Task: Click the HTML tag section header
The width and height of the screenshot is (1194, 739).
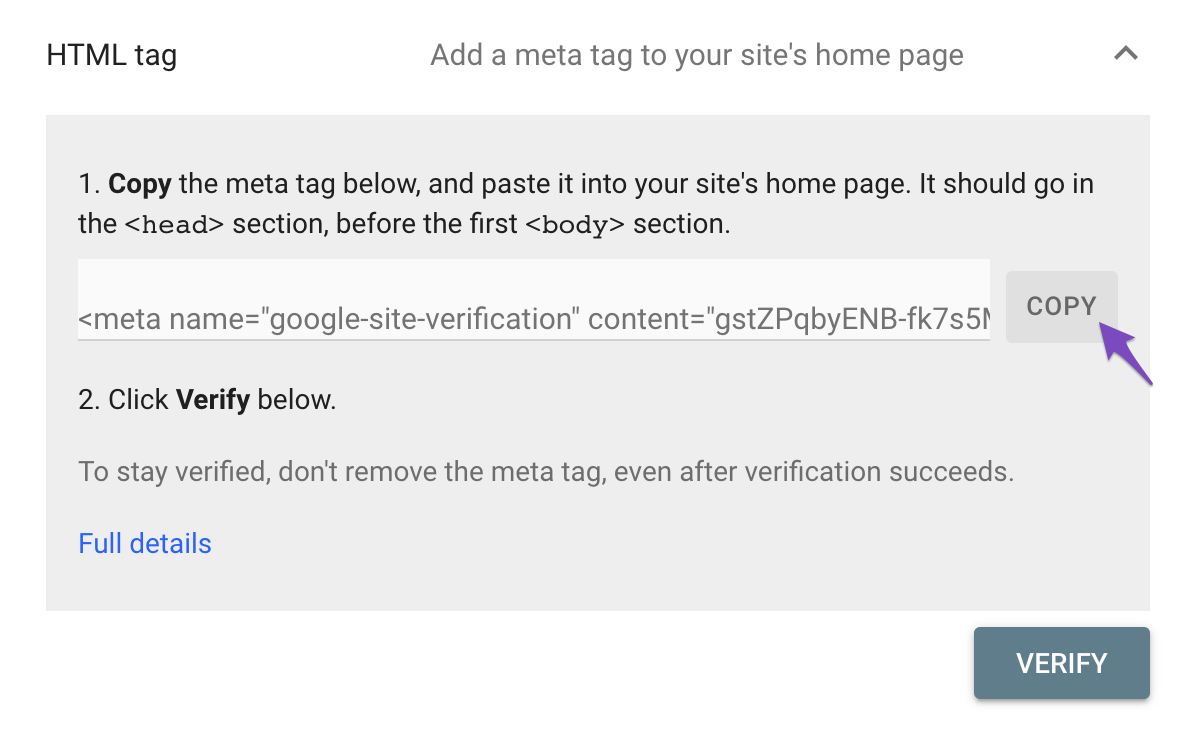Action: pyautogui.click(x=111, y=55)
